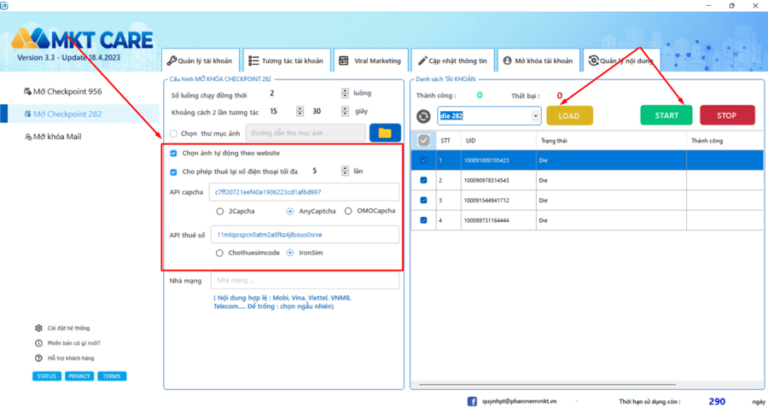
Task: Switch to the Viral Marketing tab
Action: pyautogui.click(x=370, y=61)
